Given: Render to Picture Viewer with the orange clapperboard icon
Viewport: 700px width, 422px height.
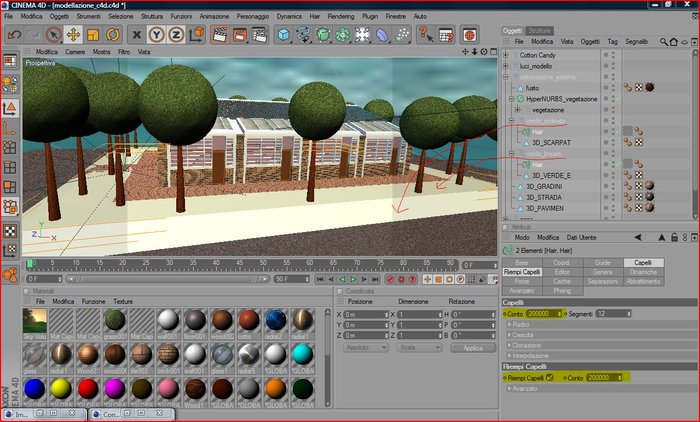Looking at the screenshot, I should (x=239, y=35).
